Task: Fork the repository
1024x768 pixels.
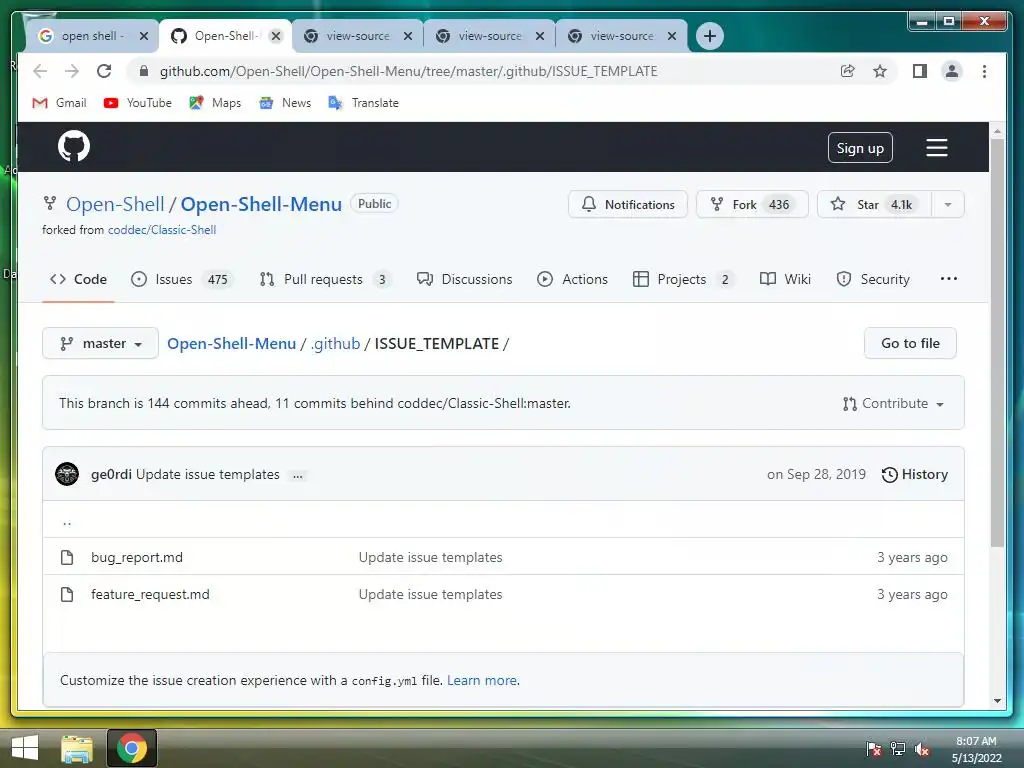Action: coord(752,204)
